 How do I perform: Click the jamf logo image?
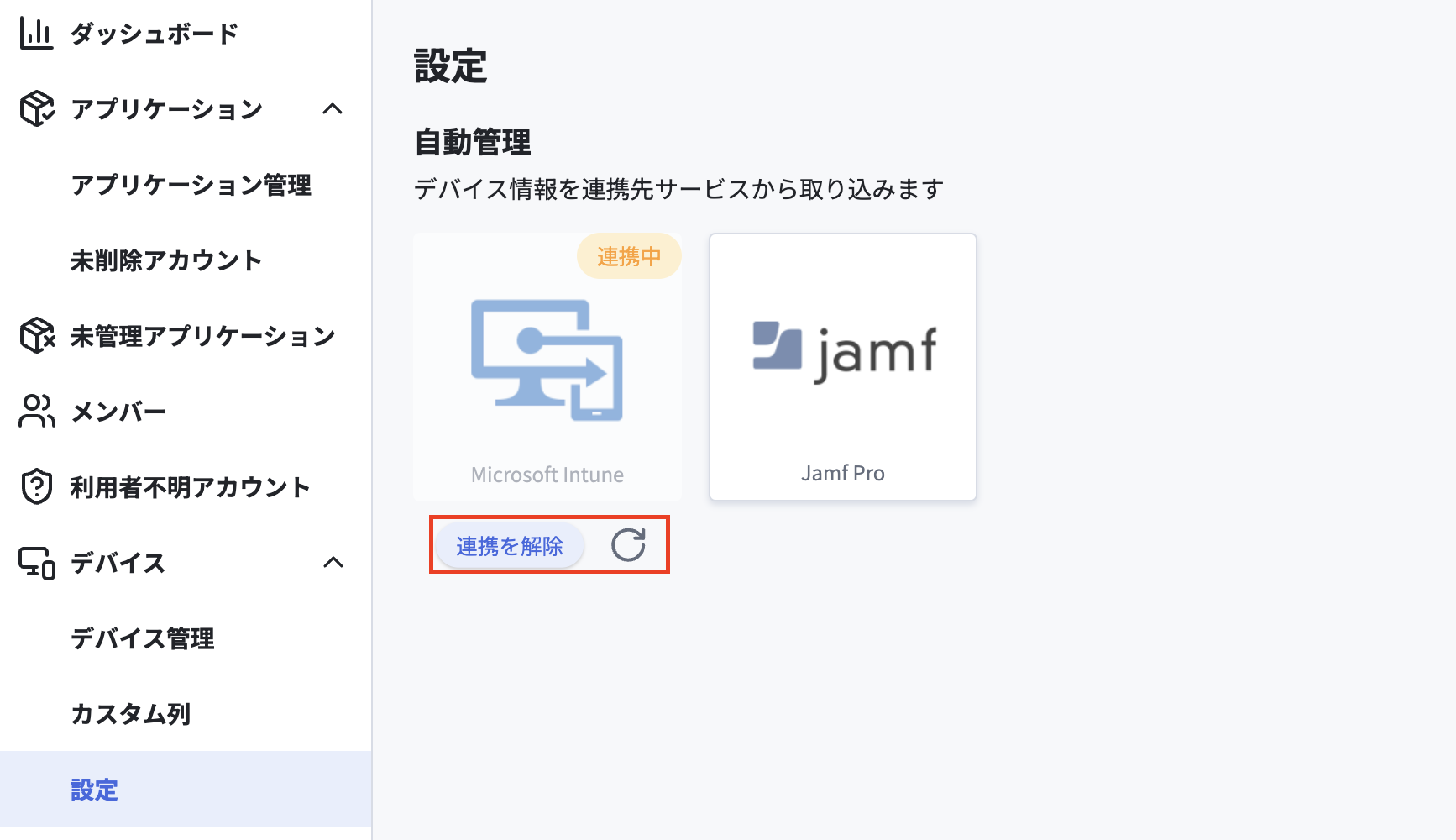(844, 352)
